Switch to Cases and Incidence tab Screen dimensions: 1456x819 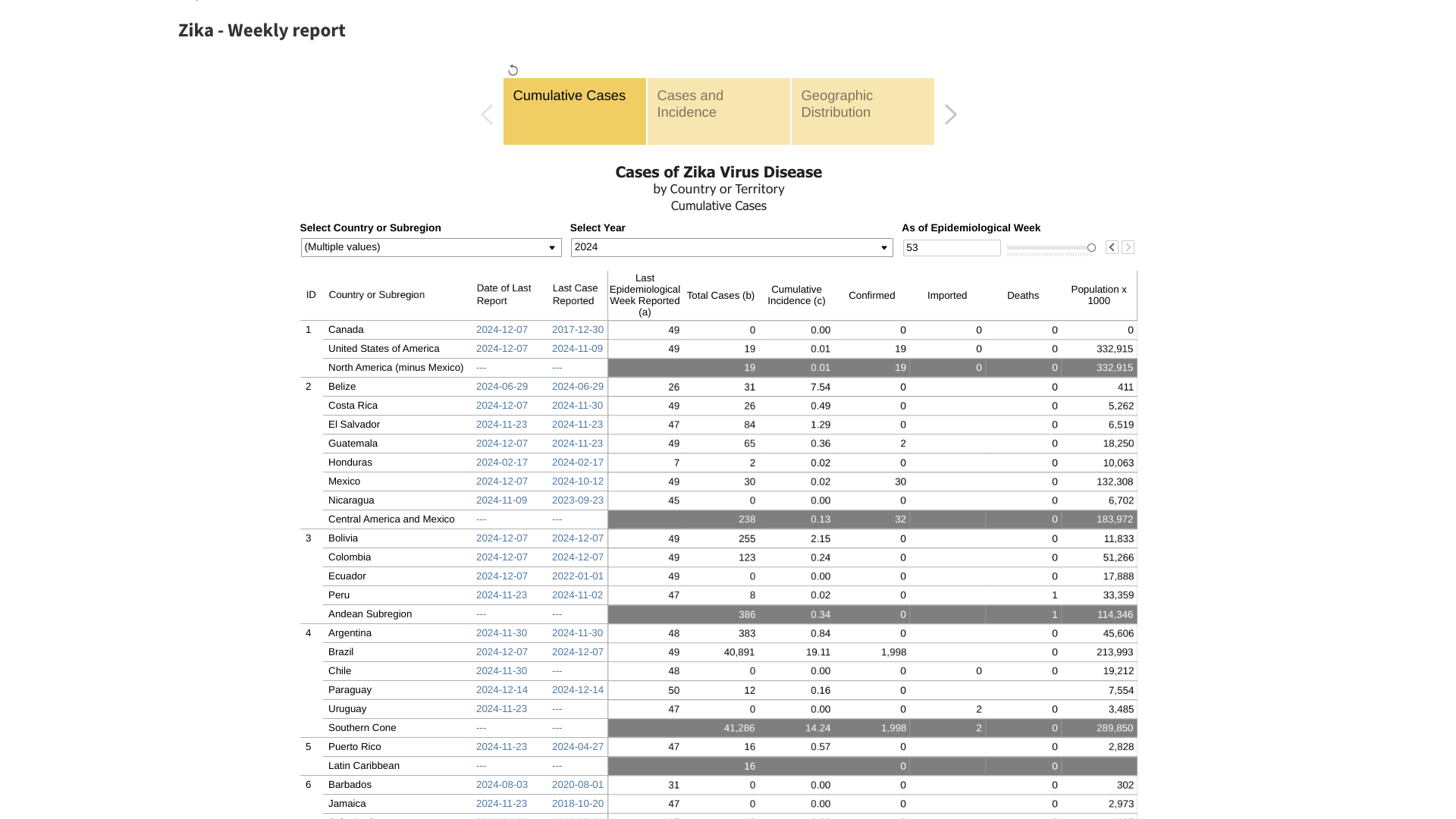(x=718, y=111)
